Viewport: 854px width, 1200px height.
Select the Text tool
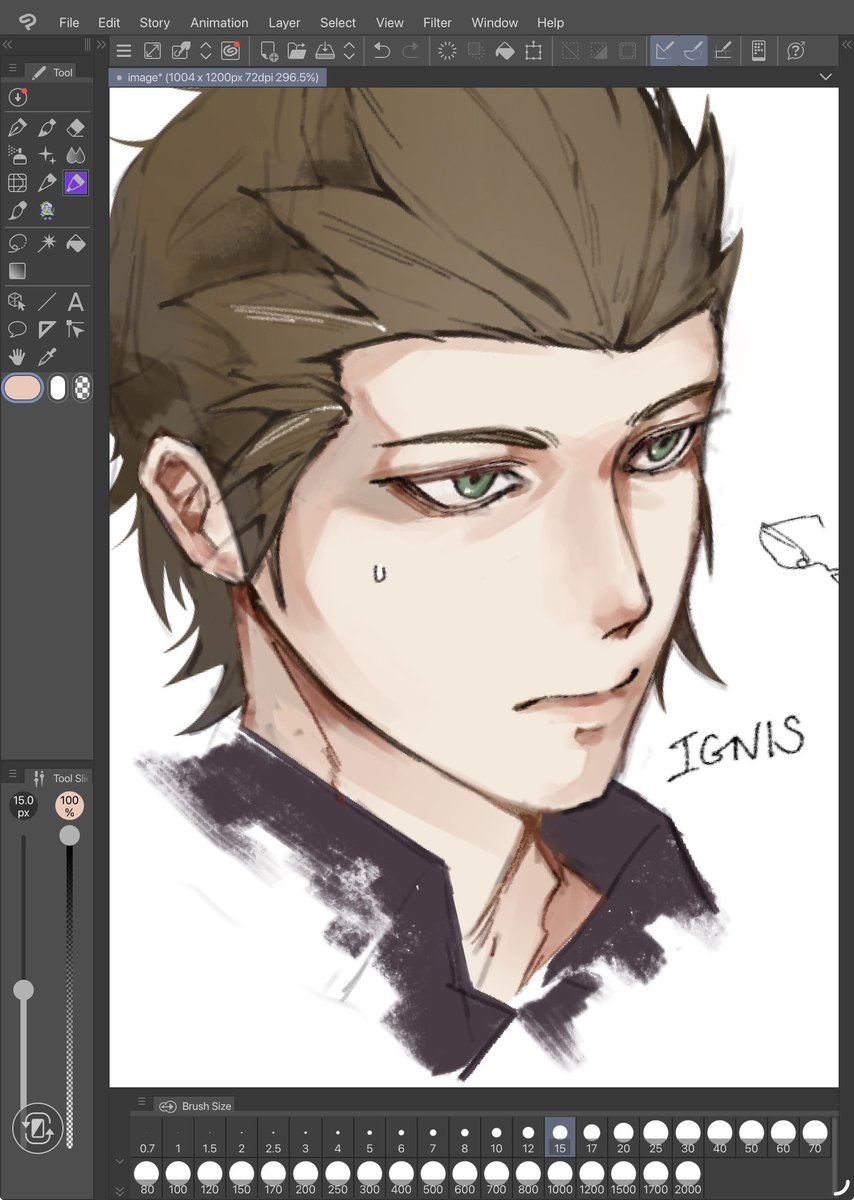click(76, 302)
